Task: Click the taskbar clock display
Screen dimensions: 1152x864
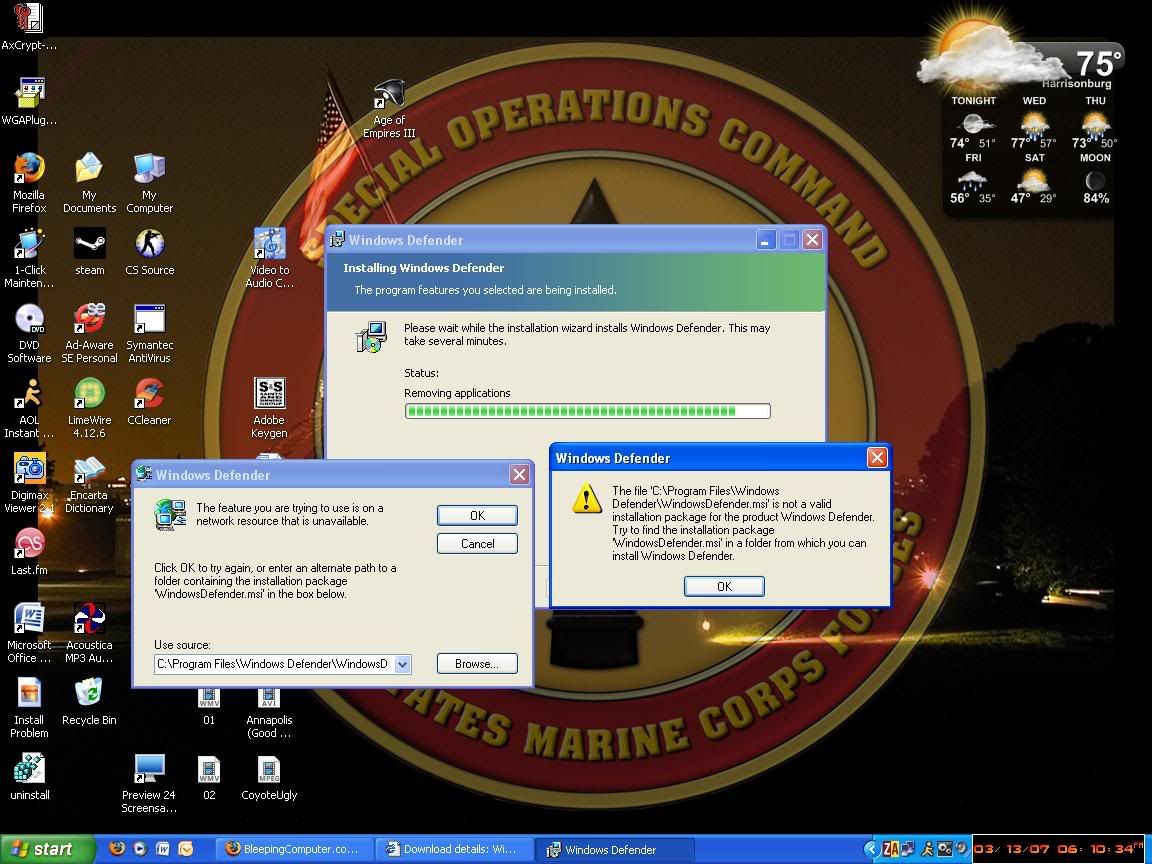Action: click(1059, 849)
